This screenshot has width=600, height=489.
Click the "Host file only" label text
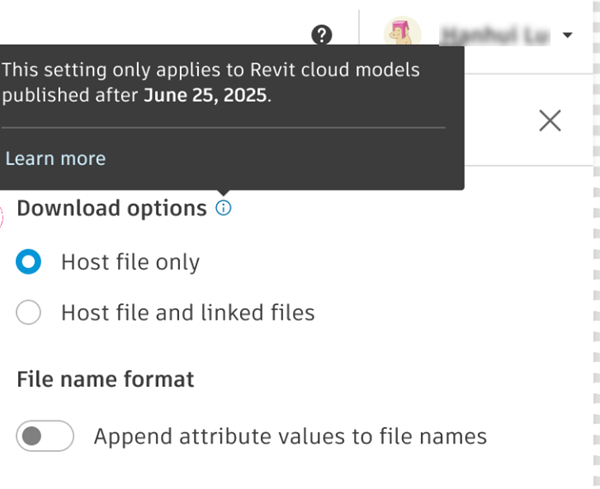[130, 262]
